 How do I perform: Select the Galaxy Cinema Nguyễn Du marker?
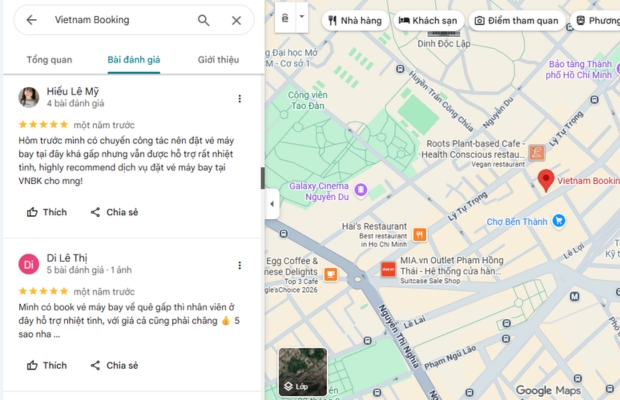point(361,190)
